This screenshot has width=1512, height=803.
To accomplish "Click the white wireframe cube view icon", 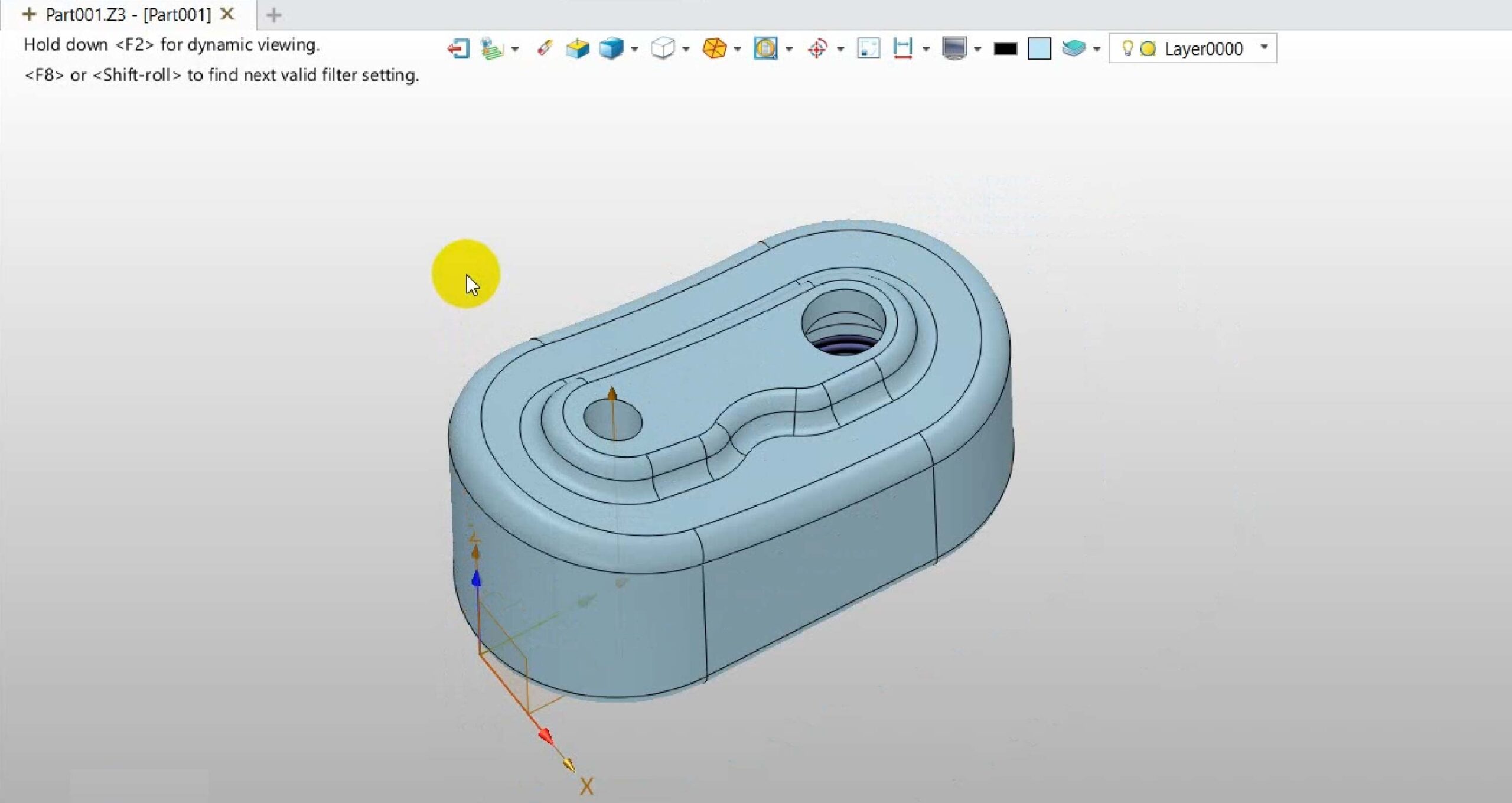I will 662,48.
